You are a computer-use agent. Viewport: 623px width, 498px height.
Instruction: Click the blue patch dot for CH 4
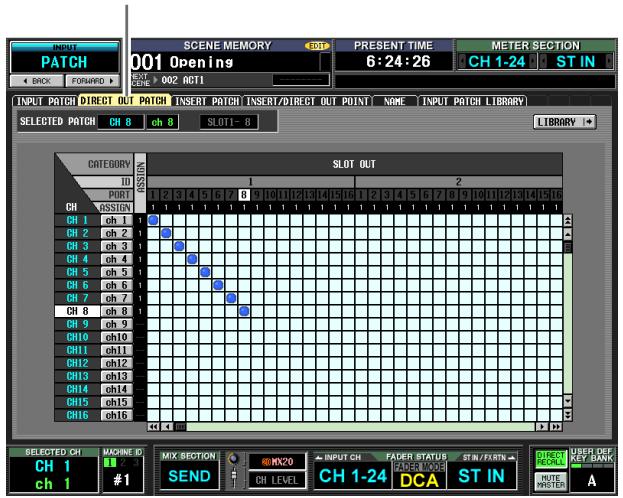point(192,259)
